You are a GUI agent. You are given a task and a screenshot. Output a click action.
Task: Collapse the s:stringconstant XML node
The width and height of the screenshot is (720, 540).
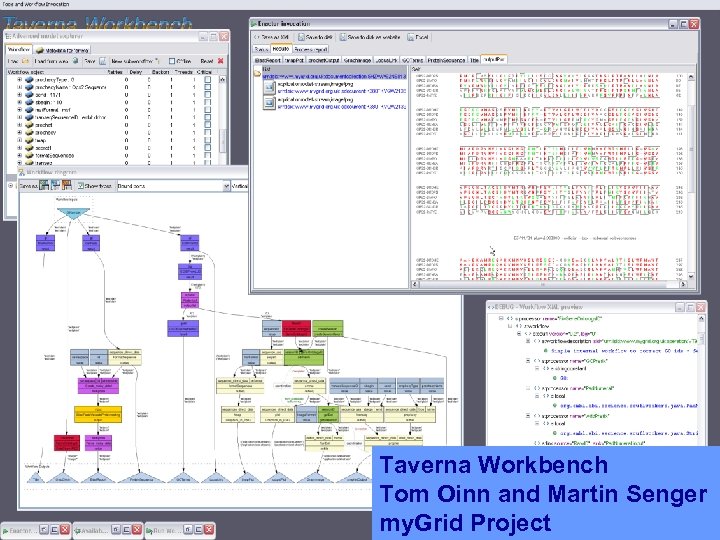(537, 369)
